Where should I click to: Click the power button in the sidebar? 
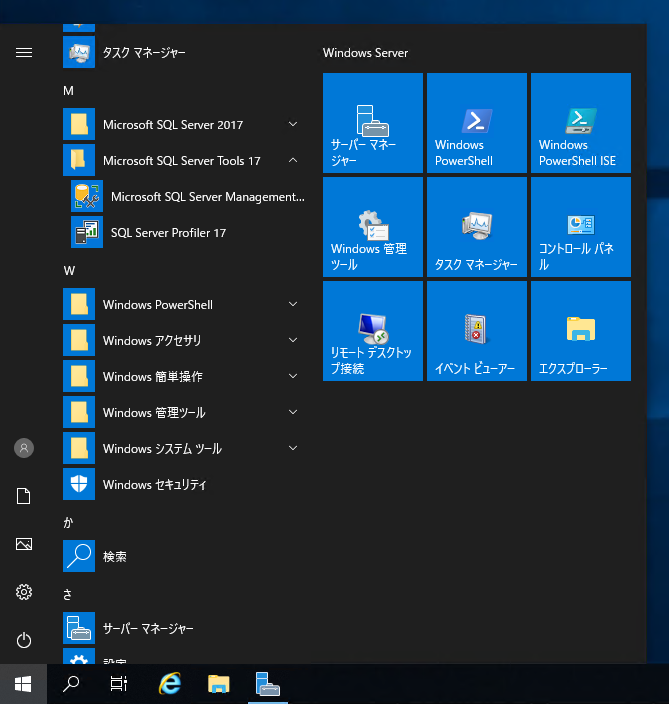[x=24, y=640]
